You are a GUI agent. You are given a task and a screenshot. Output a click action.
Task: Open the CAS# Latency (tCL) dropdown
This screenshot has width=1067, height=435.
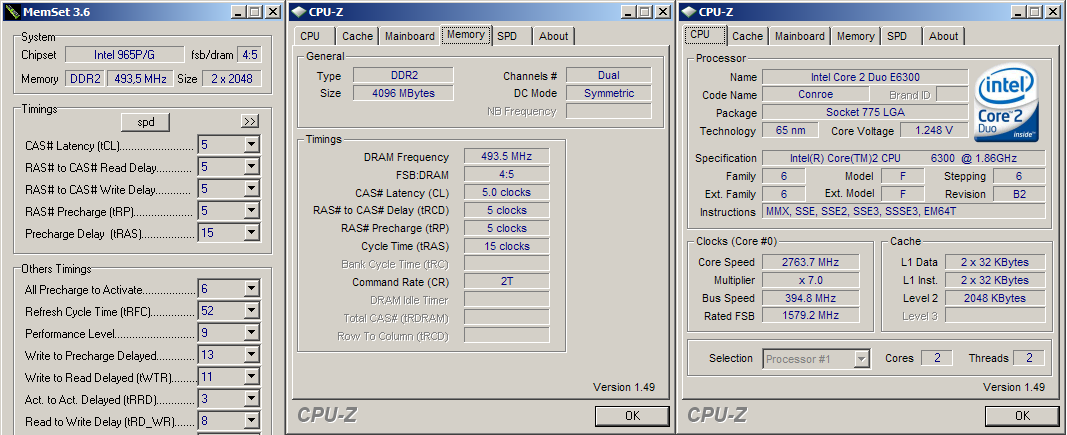click(252, 144)
